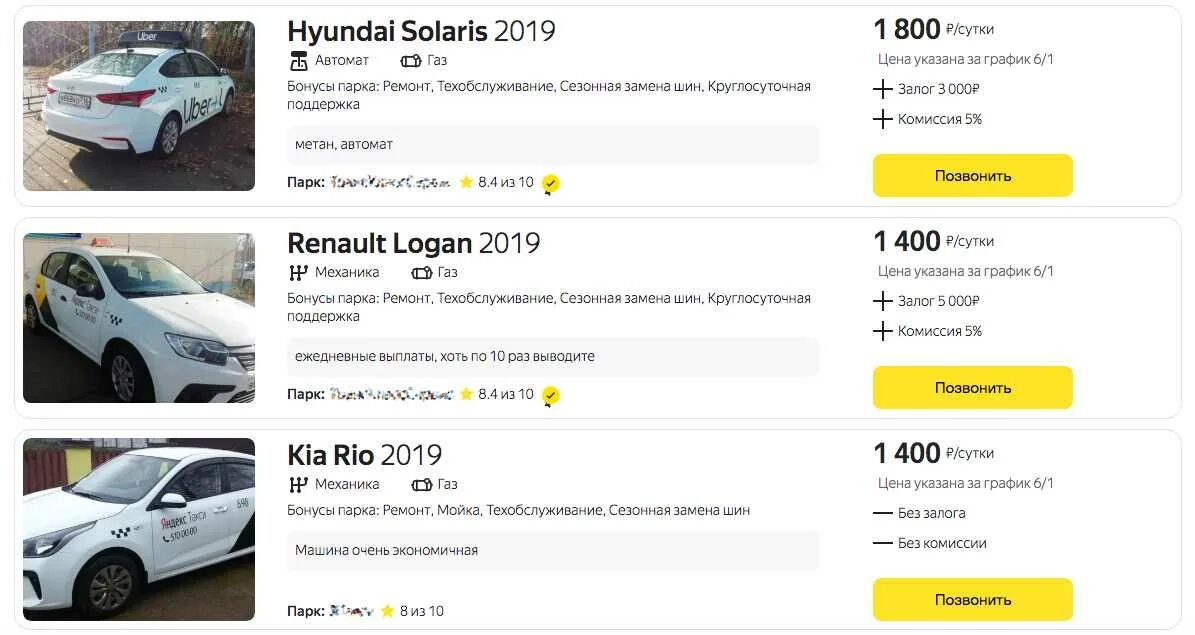Click gas fuel icon on Hyundai Solaris
1195x635 pixels.
coord(410,61)
